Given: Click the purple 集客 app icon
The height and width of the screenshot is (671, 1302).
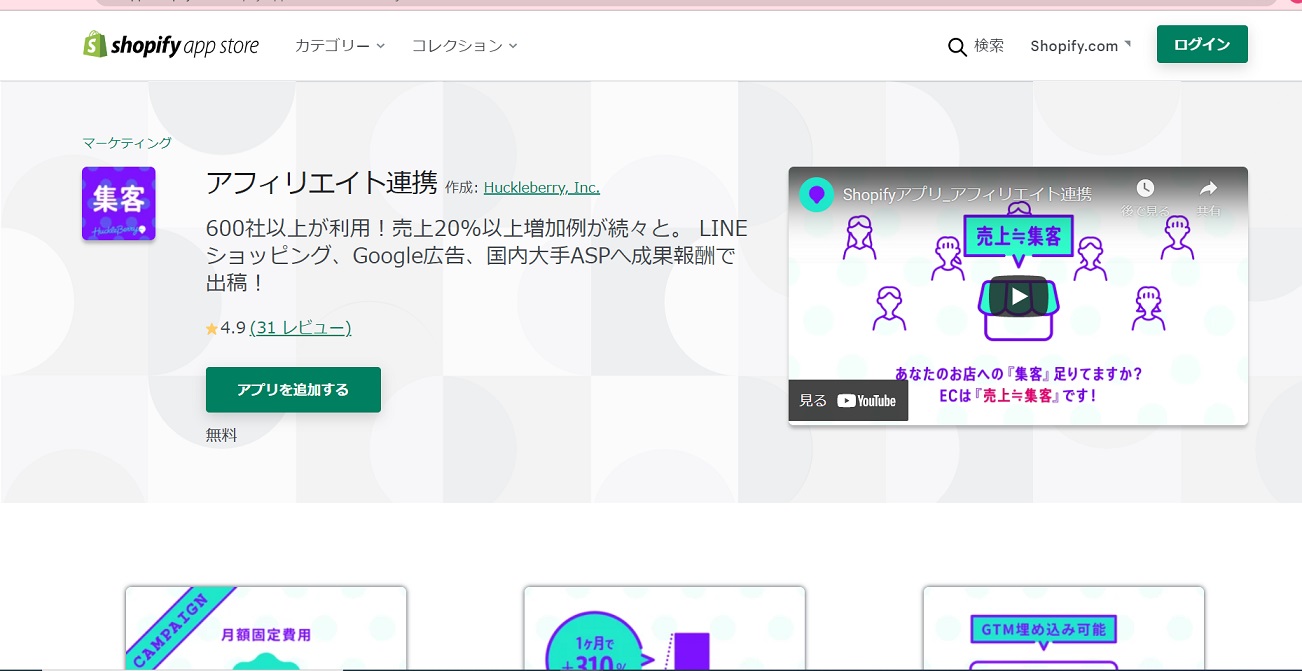Looking at the screenshot, I should tap(118, 203).
